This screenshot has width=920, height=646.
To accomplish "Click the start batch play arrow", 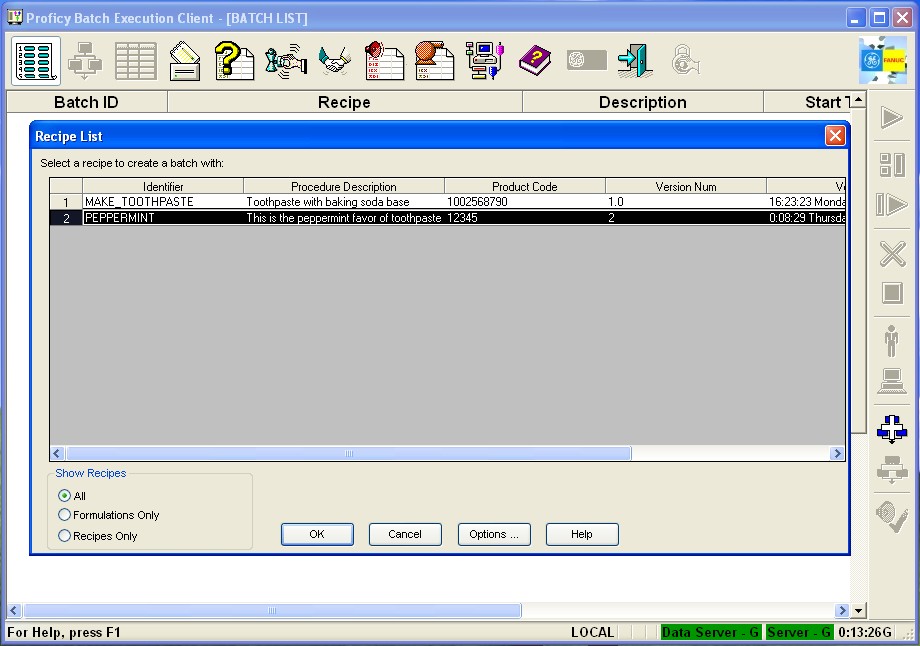I will pyautogui.click(x=892, y=118).
